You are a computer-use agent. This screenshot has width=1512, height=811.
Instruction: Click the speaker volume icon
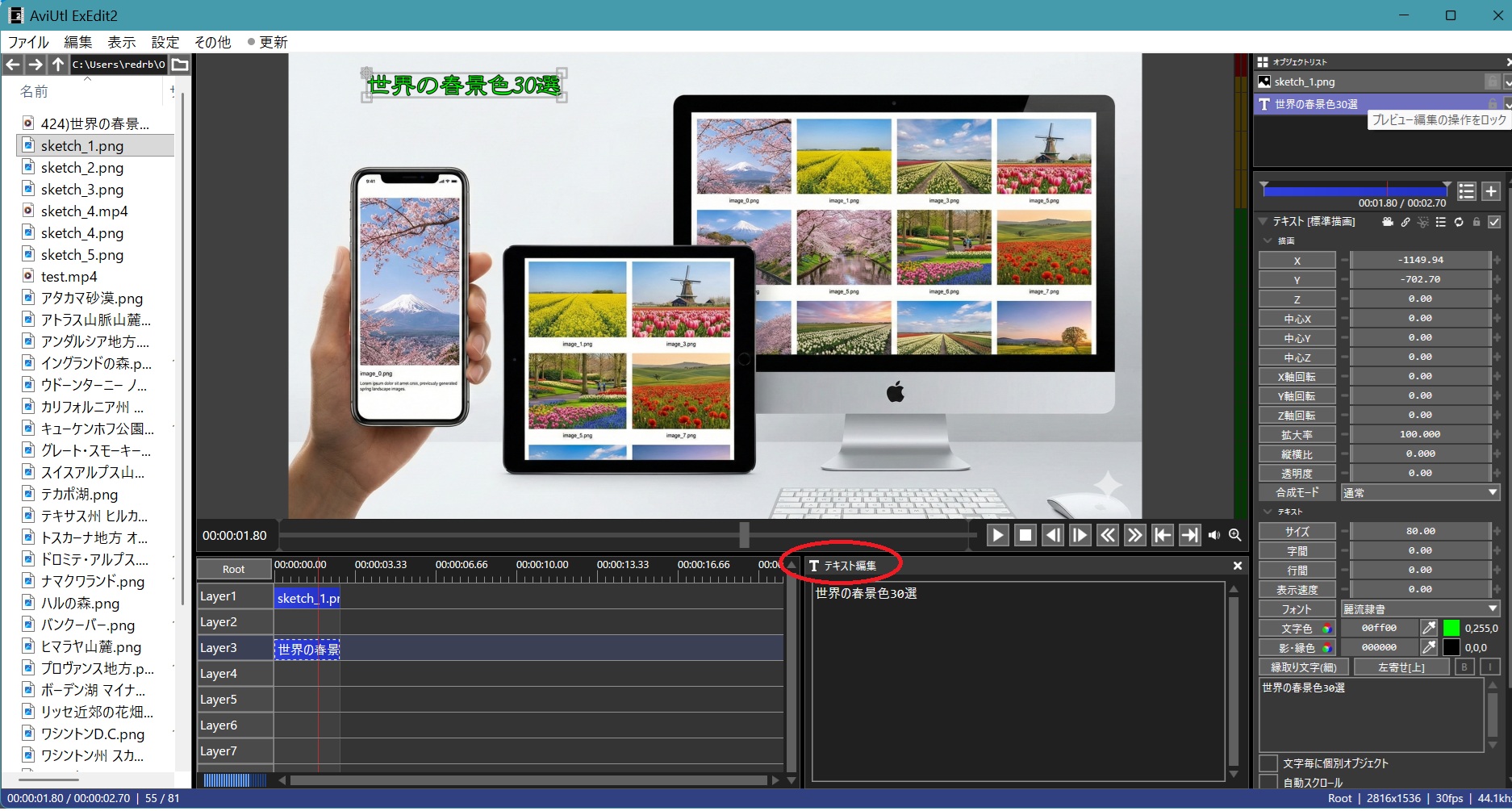[x=1214, y=535]
